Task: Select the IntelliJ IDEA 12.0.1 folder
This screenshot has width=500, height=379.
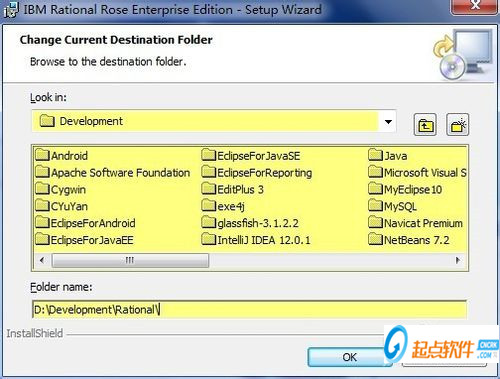Action: (x=256, y=240)
